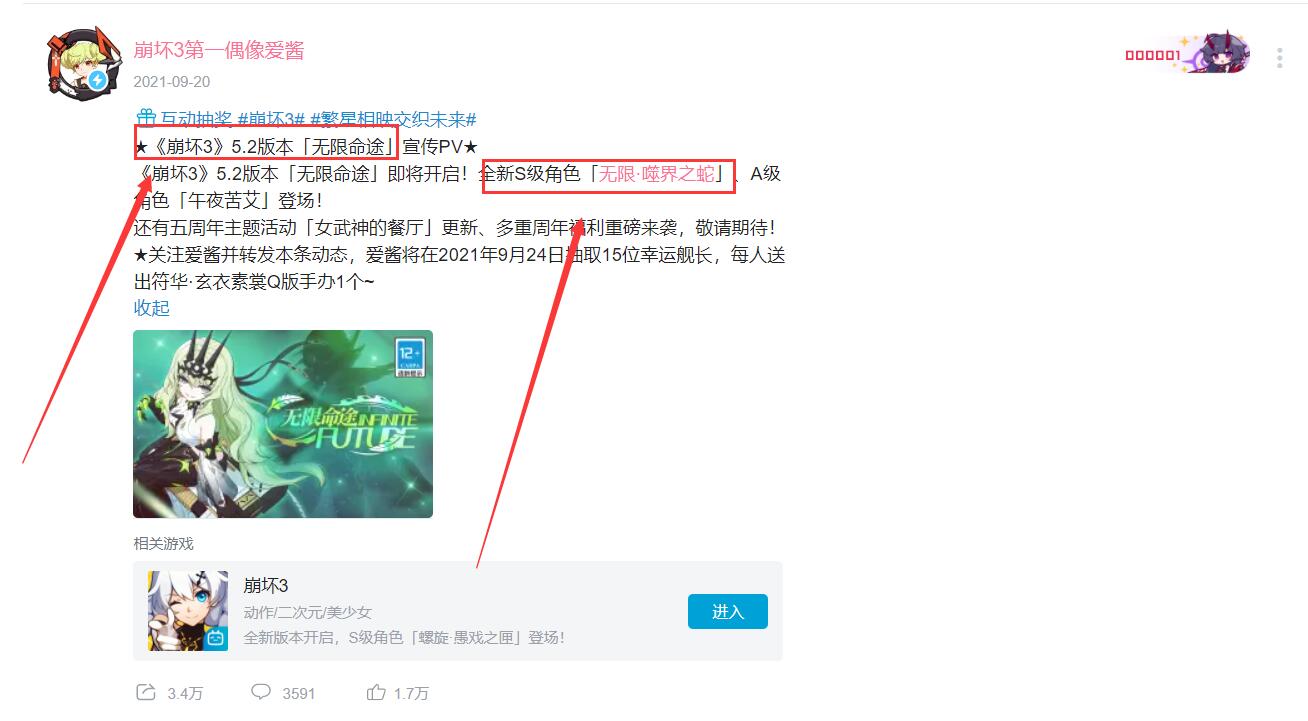Image resolution: width=1308 pixels, height=721 pixels.
Task: Click the pink 无限·噬界之蛇 link
Action: point(657,174)
